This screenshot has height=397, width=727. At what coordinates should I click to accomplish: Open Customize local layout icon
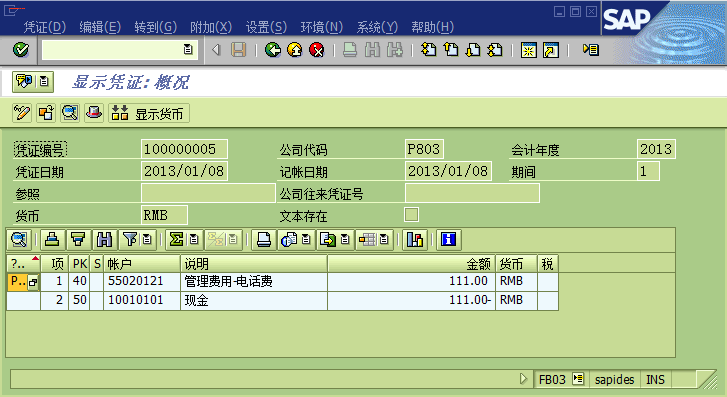pyautogui.click(x=591, y=50)
